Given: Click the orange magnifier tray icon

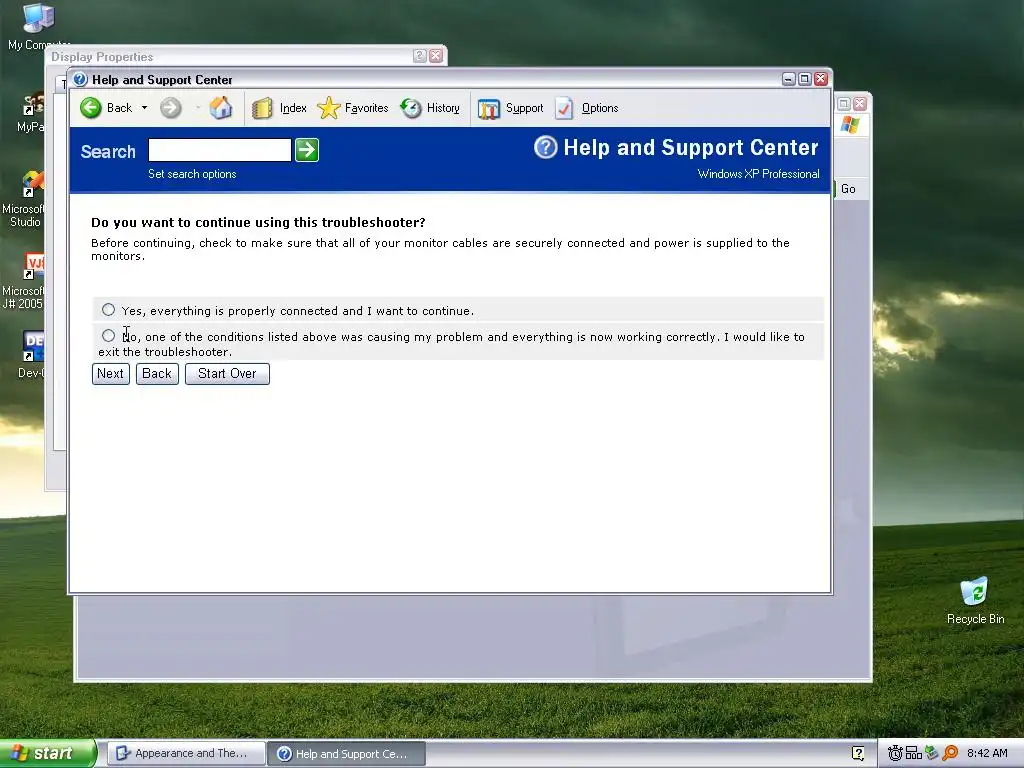Looking at the screenshot, I should click(950, 754).
